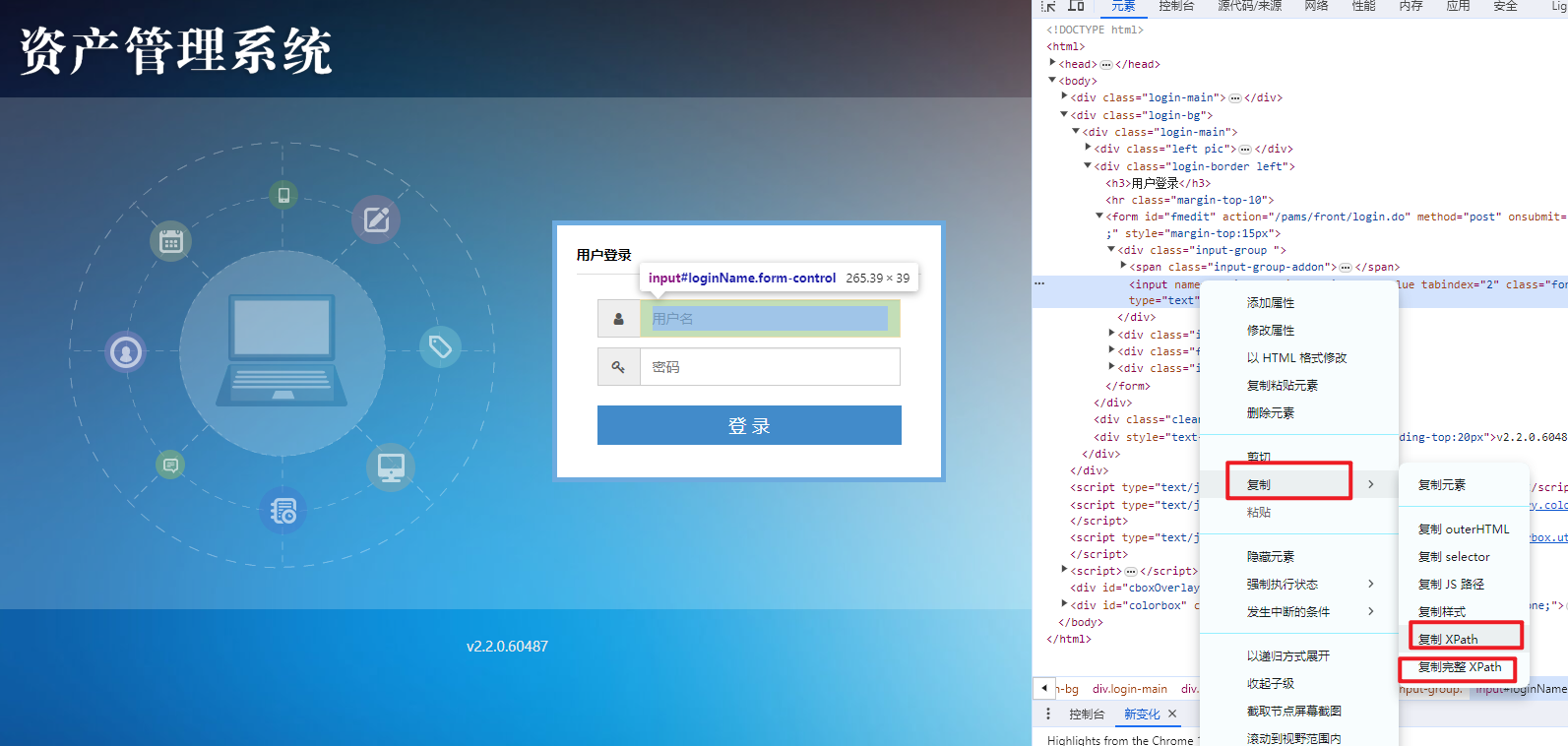Click the 密码 input field

(770, 367)
